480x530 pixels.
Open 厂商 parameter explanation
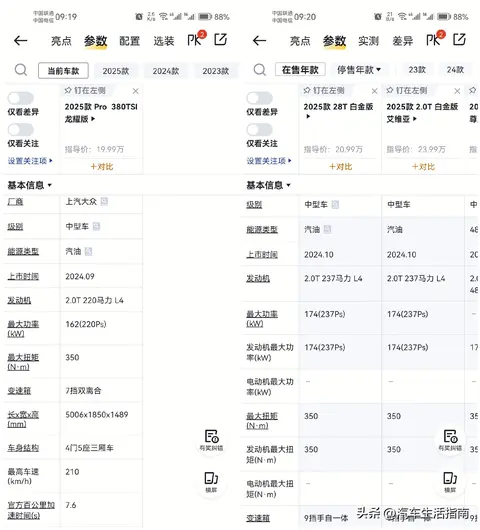click(x=15, y=202)
